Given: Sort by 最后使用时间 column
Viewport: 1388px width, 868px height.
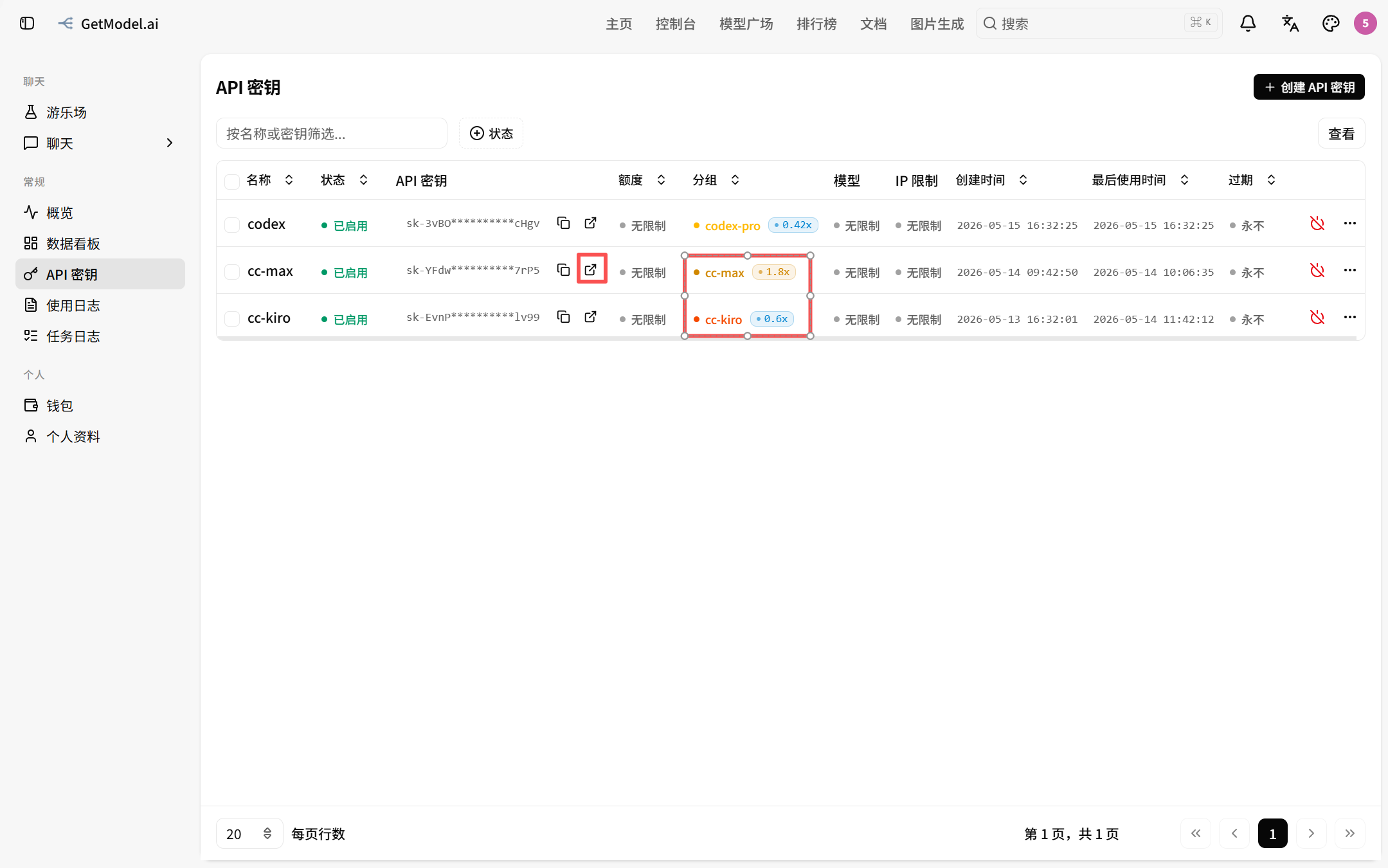Looking at the screenshot, I should pos(1141,180).
